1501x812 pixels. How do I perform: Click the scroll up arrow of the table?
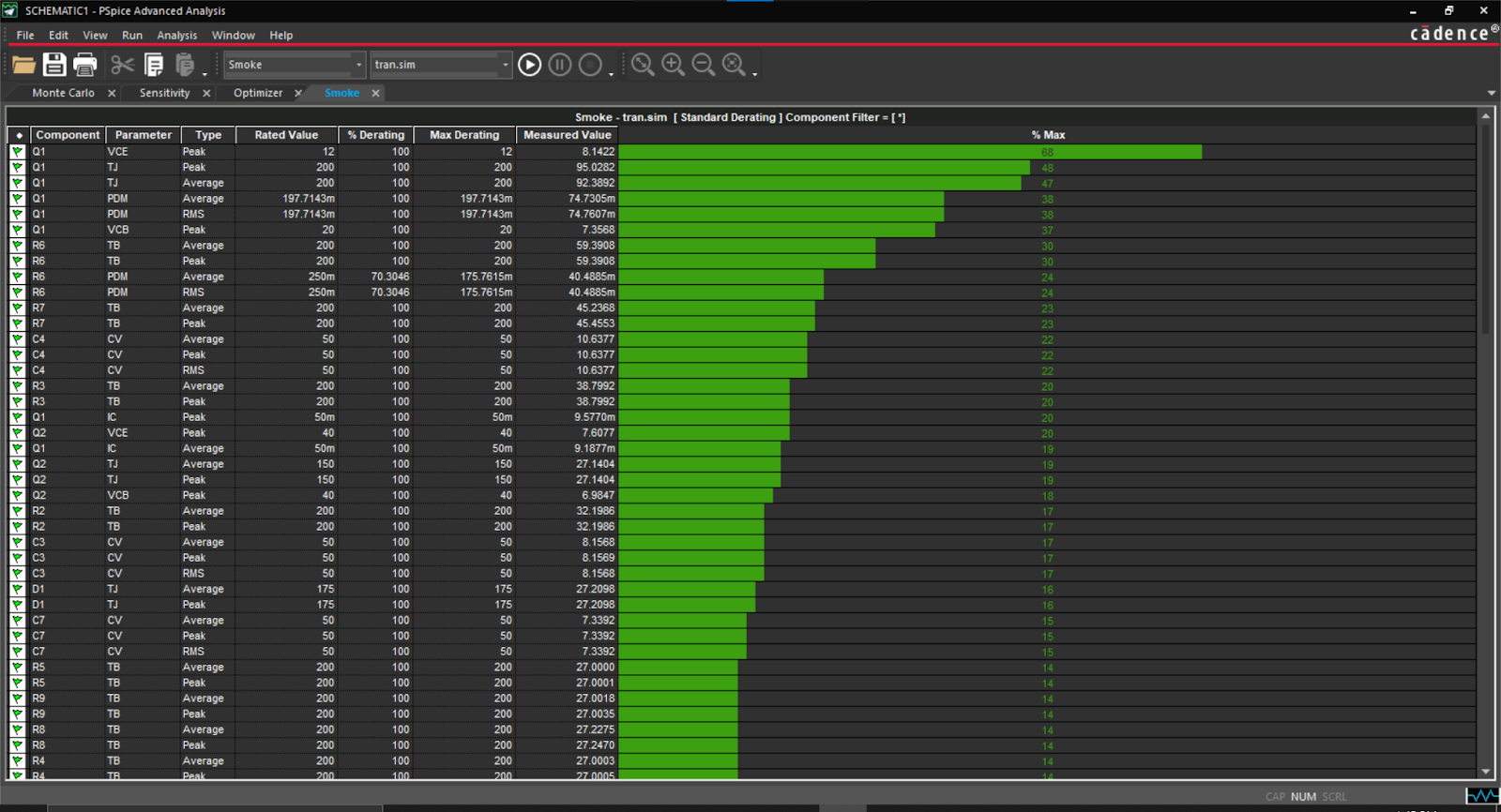[1485, 115]
